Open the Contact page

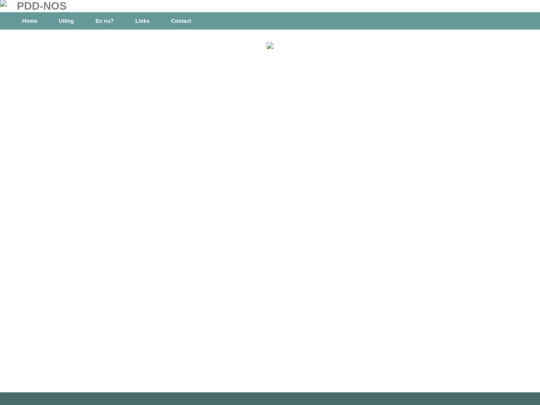[x=181, y=21]
